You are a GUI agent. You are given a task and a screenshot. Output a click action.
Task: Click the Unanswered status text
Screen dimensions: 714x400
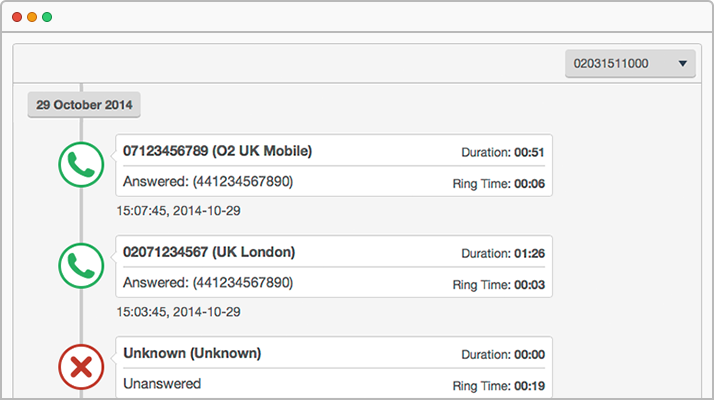point(162,384)
